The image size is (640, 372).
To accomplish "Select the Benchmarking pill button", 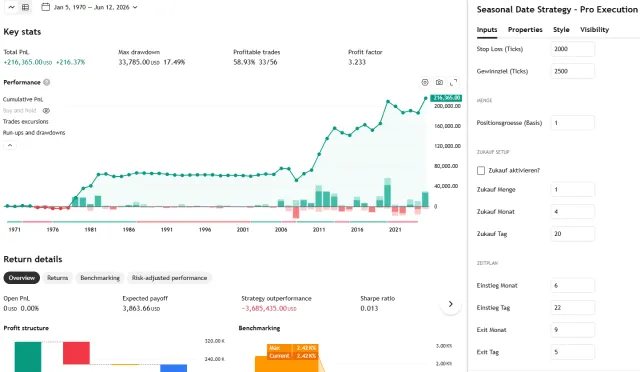I will [100, 278].
